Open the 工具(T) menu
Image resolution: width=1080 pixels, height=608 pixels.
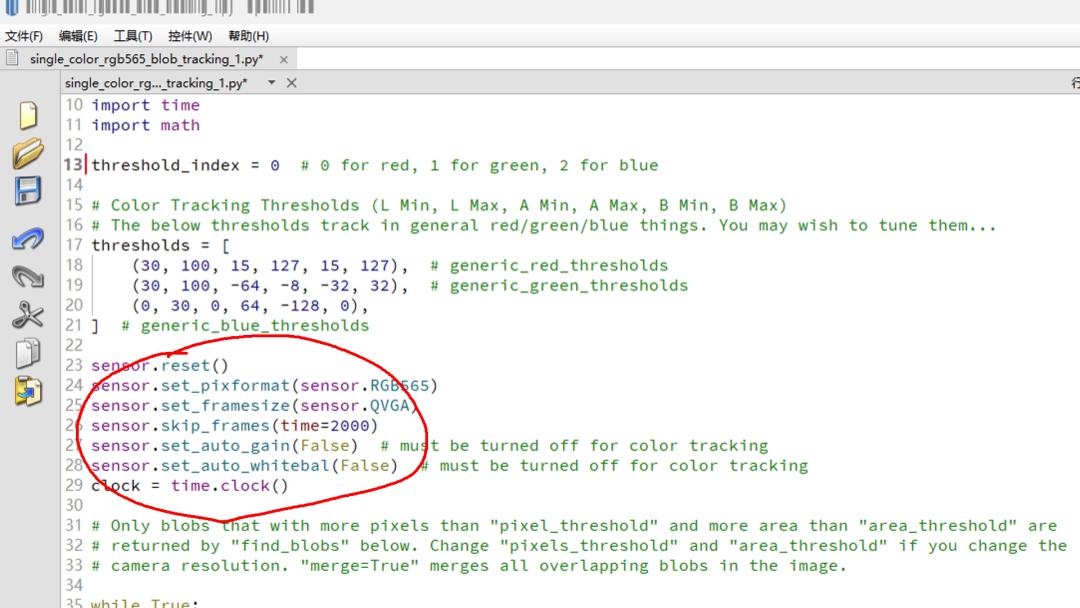tap(133, 36)
